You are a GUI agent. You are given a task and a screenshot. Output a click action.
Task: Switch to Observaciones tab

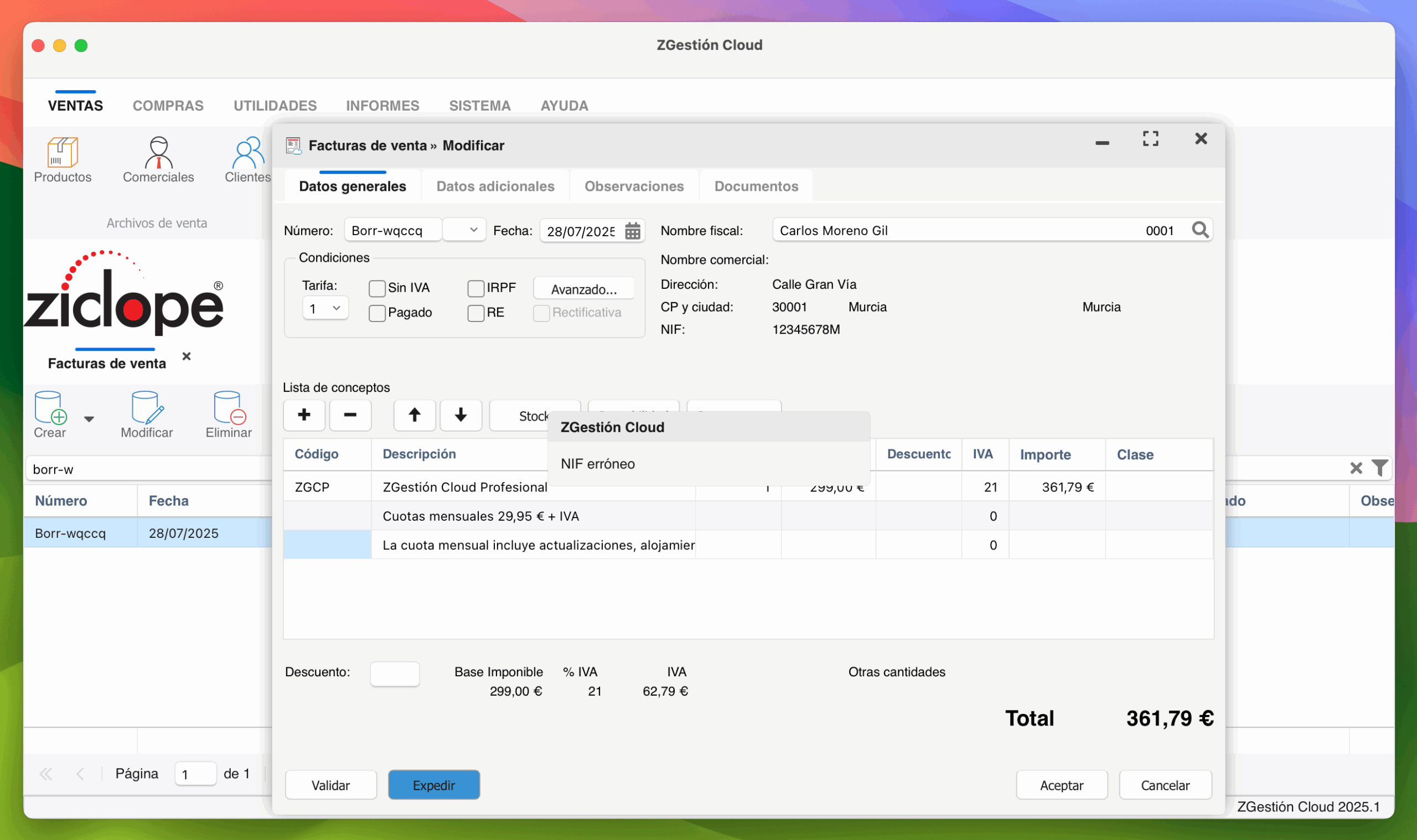tap(634, 186)
